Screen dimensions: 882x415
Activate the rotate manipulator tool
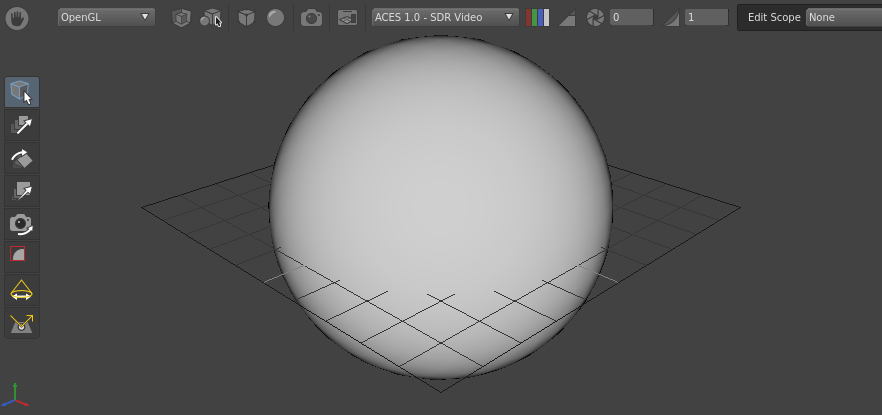point(21,158)
